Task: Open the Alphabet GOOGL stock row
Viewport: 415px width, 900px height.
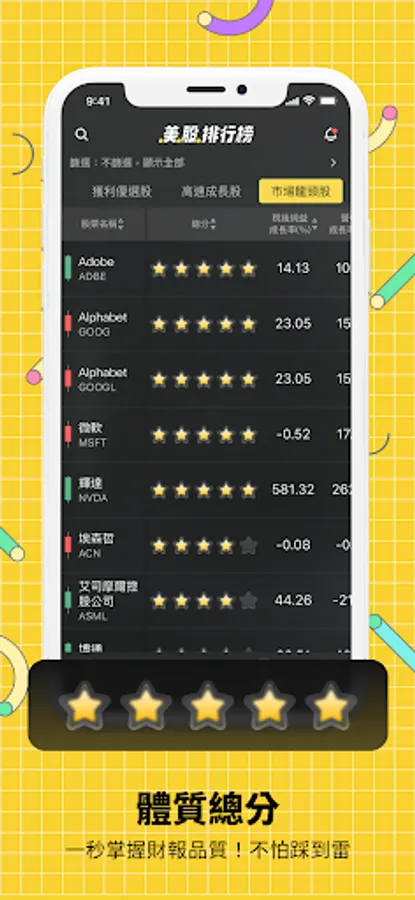Action: 206,379
